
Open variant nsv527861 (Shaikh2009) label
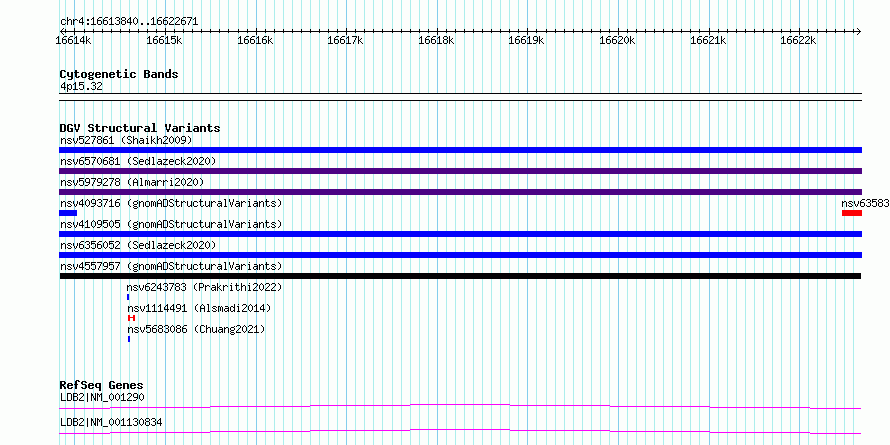click(x=126, y=140)
